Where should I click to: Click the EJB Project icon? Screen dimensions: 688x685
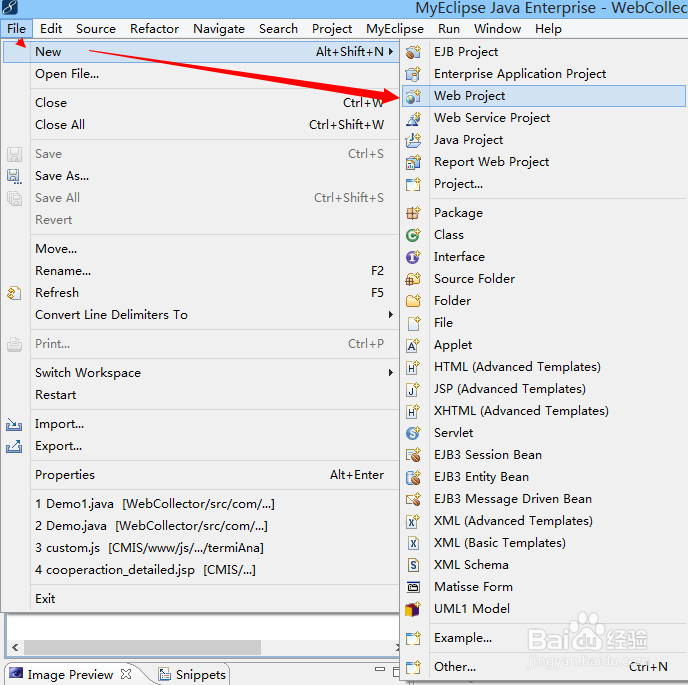coord(413,52)
